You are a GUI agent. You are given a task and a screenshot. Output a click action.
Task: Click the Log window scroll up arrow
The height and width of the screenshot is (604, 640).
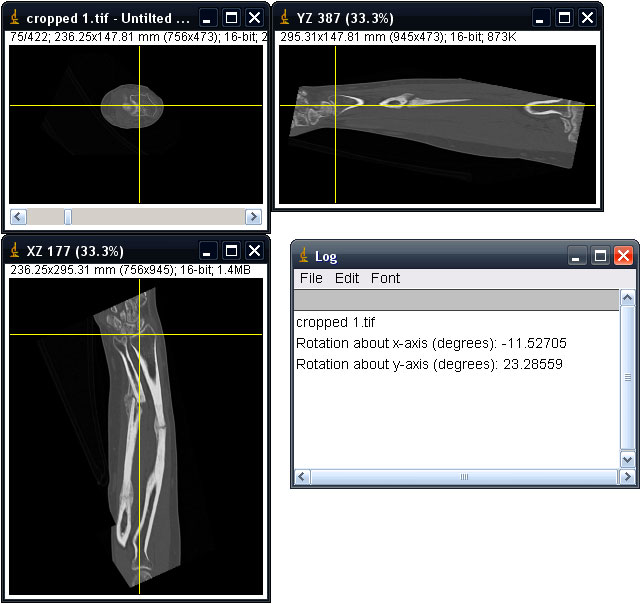pos(627,298)
